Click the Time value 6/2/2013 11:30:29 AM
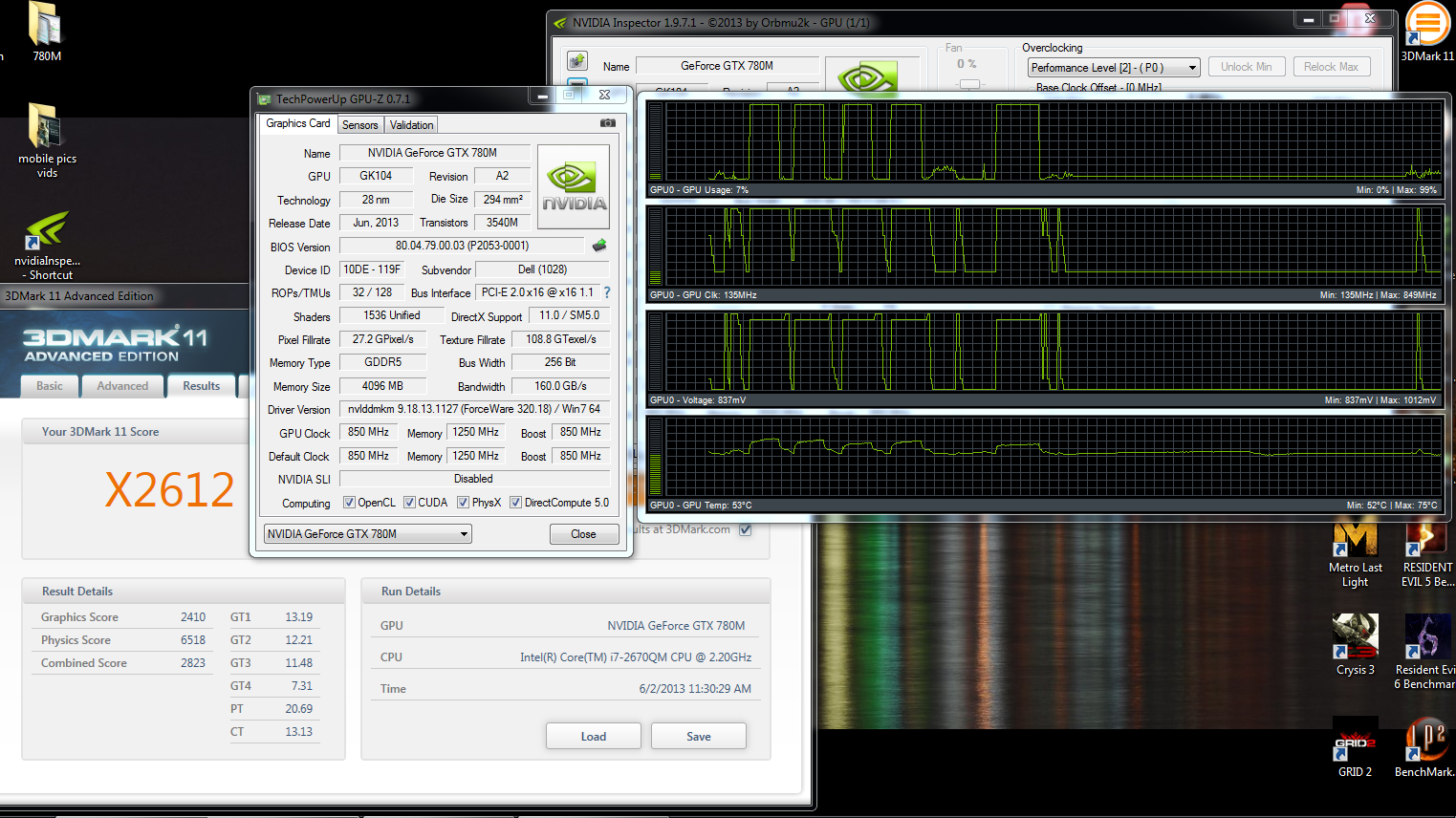Image resolution: width=1456 pixels, height=818 pixels. point(695,689)
